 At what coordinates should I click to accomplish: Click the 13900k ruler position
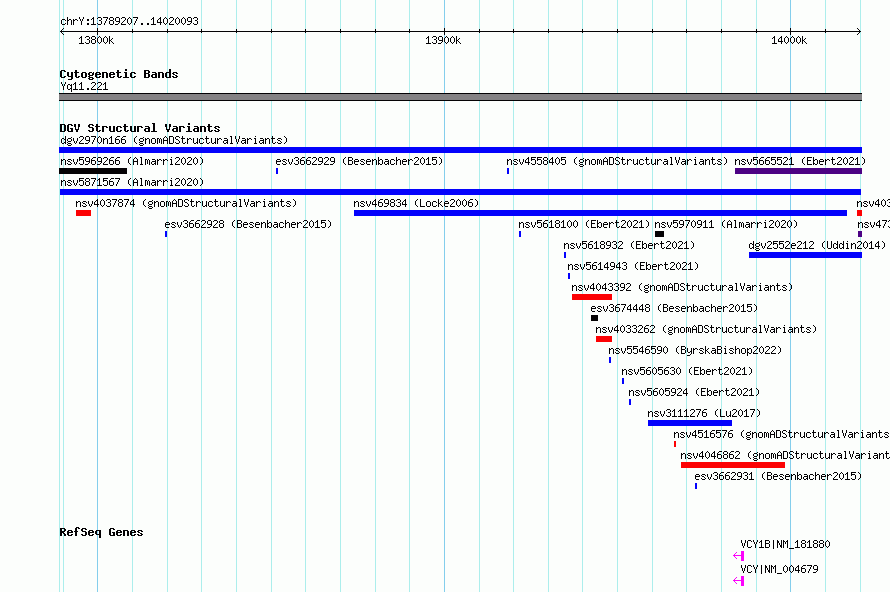(x=443, y=40)
